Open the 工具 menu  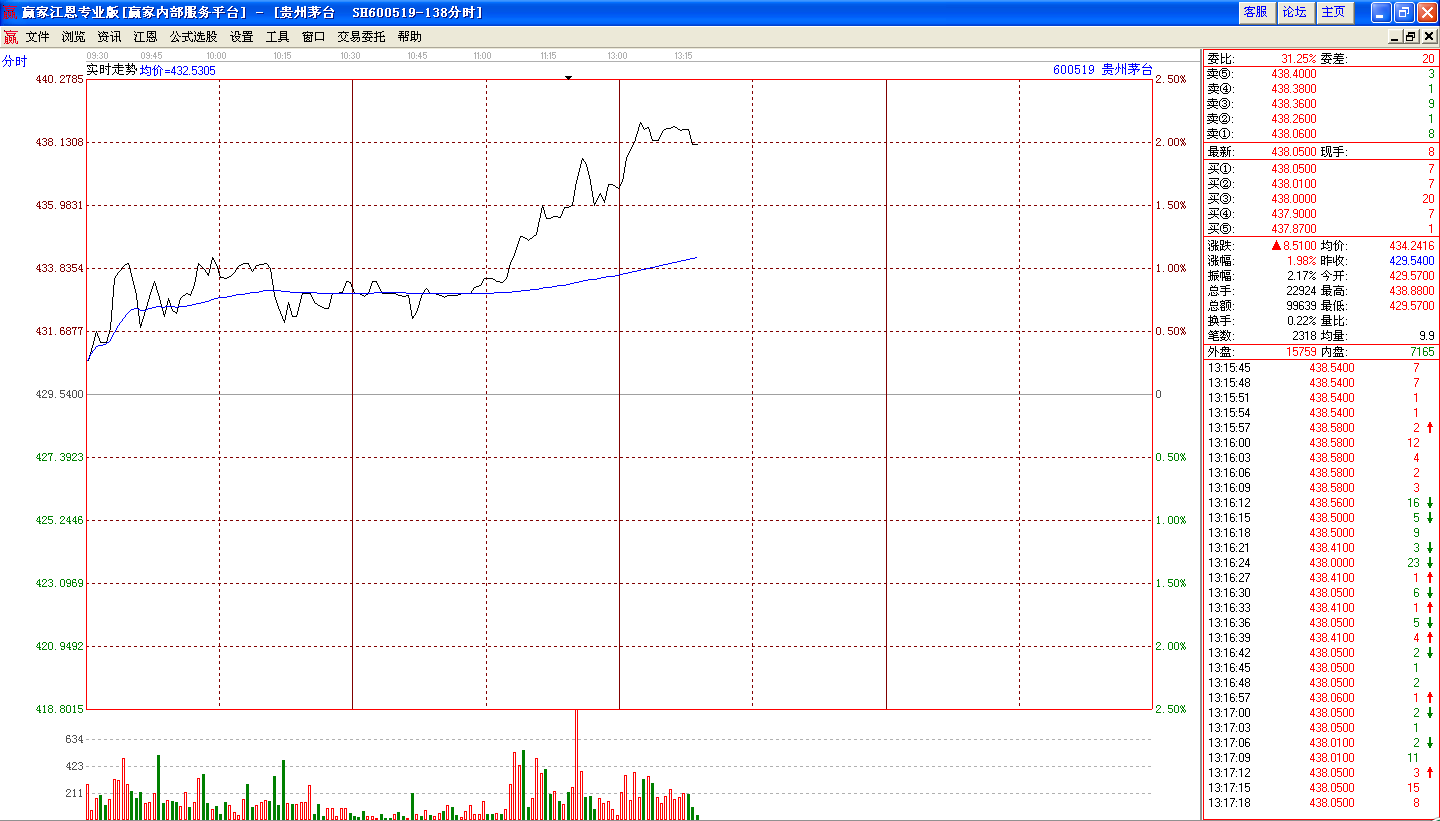[x=277, y=37]
